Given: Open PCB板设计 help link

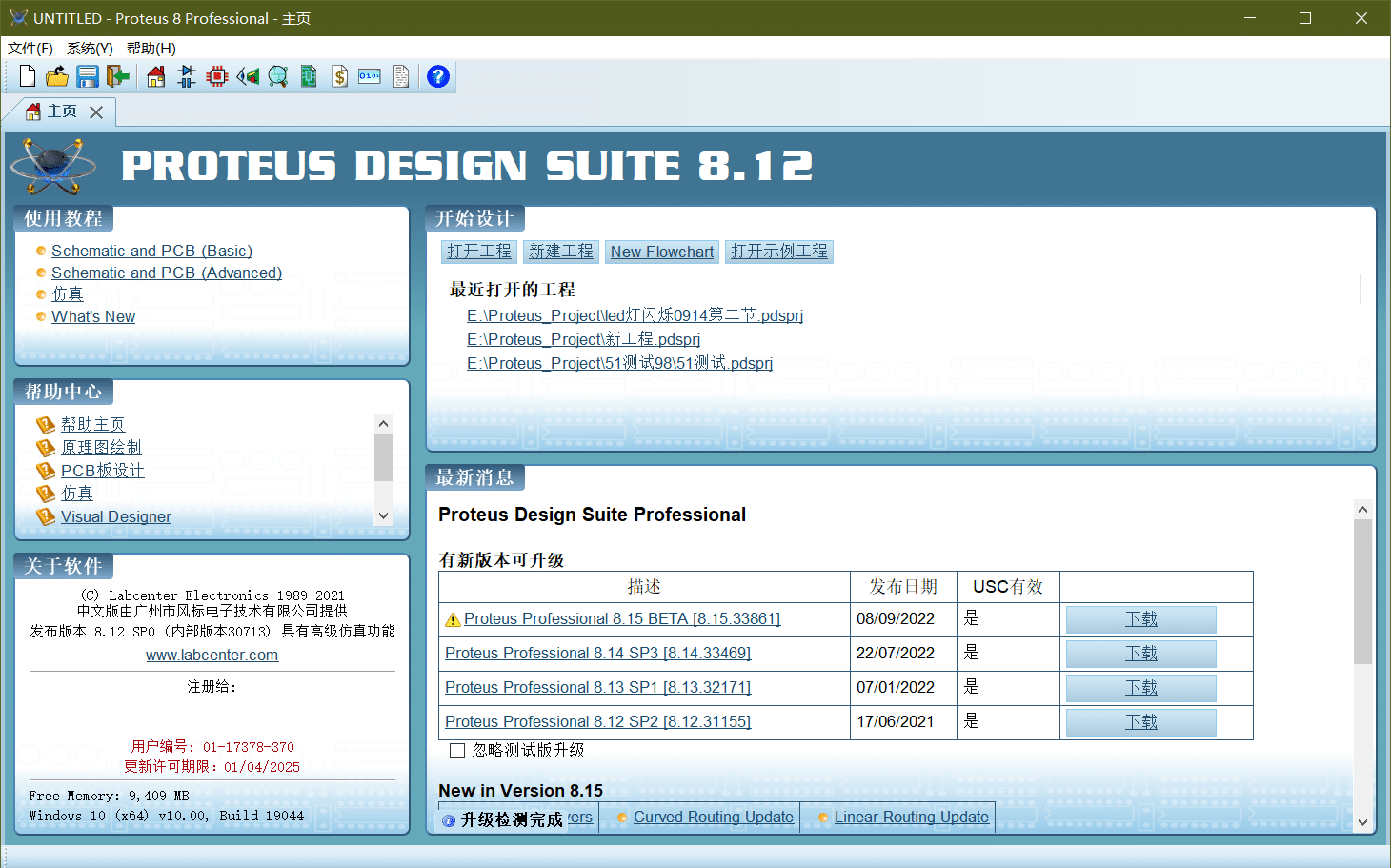Looking at the screenshot, I should 103,471.
